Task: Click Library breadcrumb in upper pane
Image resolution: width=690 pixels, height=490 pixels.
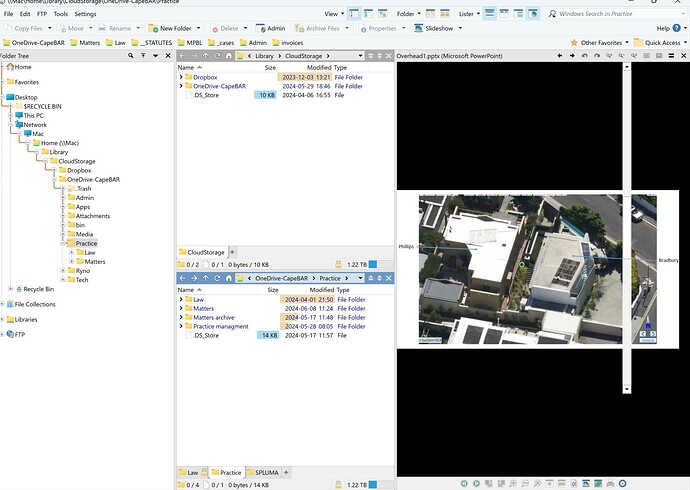Action: (264, 56)
